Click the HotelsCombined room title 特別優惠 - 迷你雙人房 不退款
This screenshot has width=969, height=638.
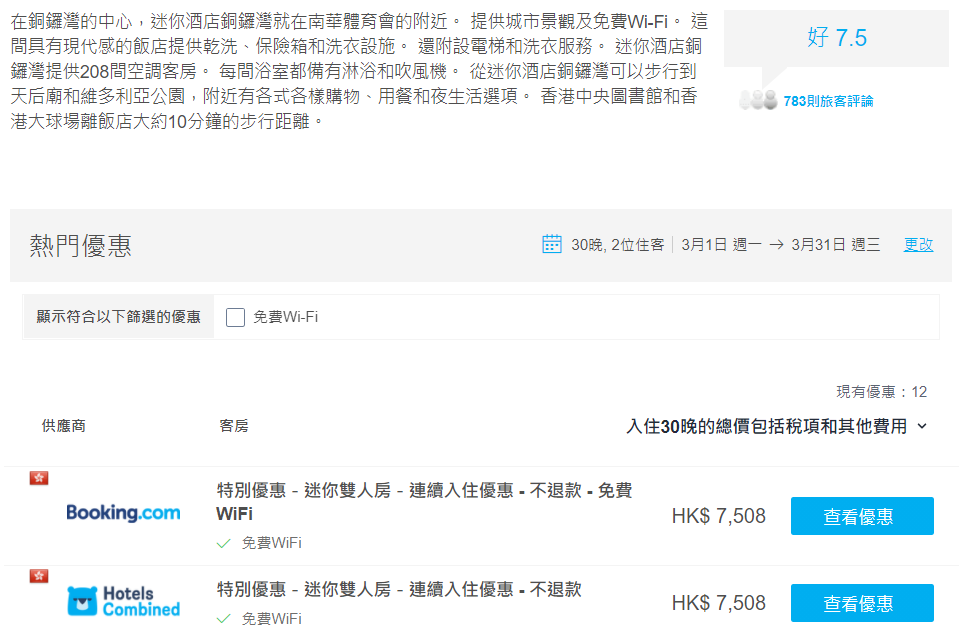(399, 589)
